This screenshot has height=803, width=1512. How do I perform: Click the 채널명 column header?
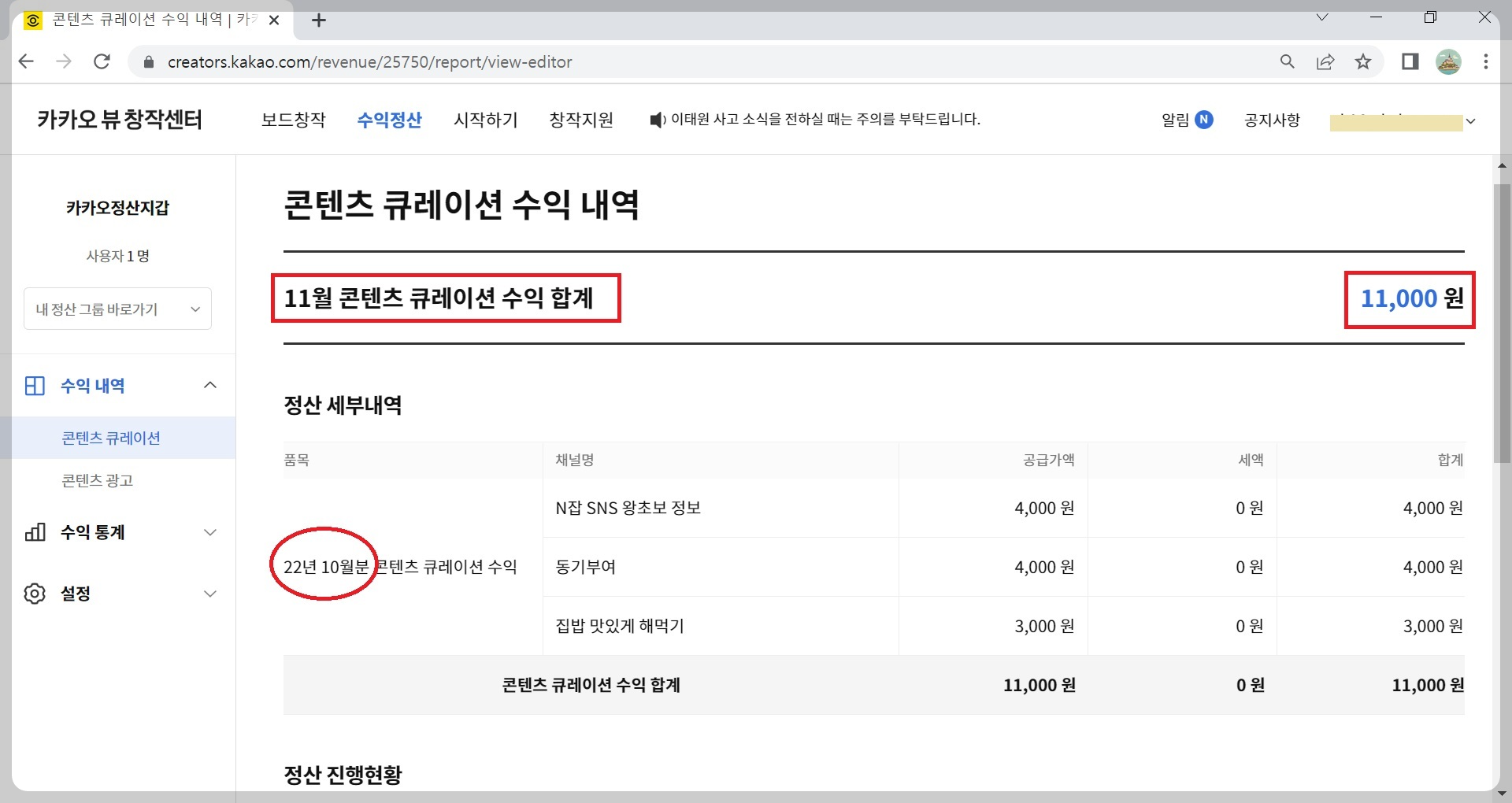coord(575,460)
